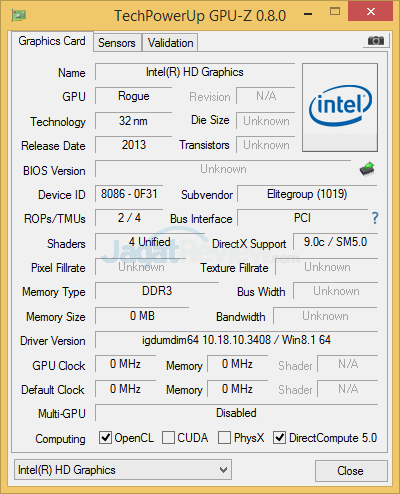Viewport: 400px width, 494px height.
Task: Click the Bus Interface question mark
Action: point(375,218)
